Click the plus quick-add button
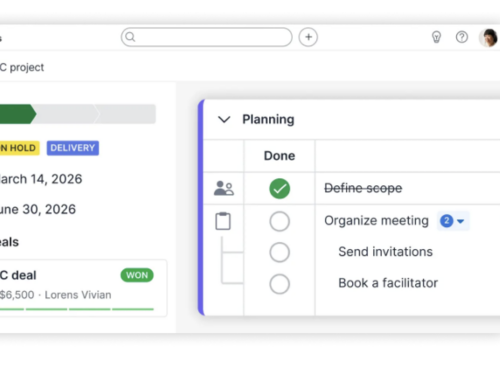Image resolution: width=500 pixels, height=383 pixels. click(308, 37)
